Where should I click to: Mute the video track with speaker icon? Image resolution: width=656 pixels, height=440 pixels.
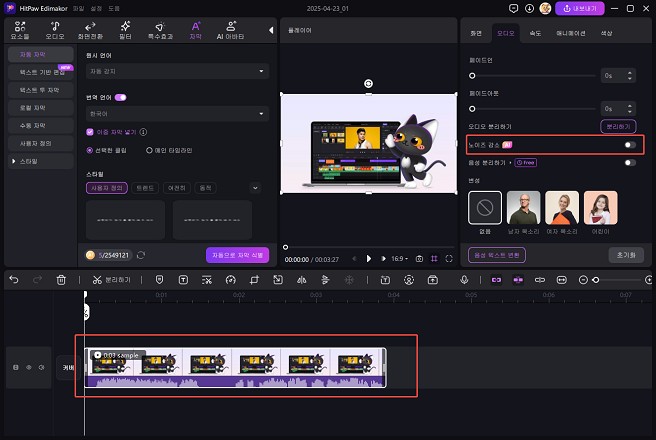(x=41, y=367)
